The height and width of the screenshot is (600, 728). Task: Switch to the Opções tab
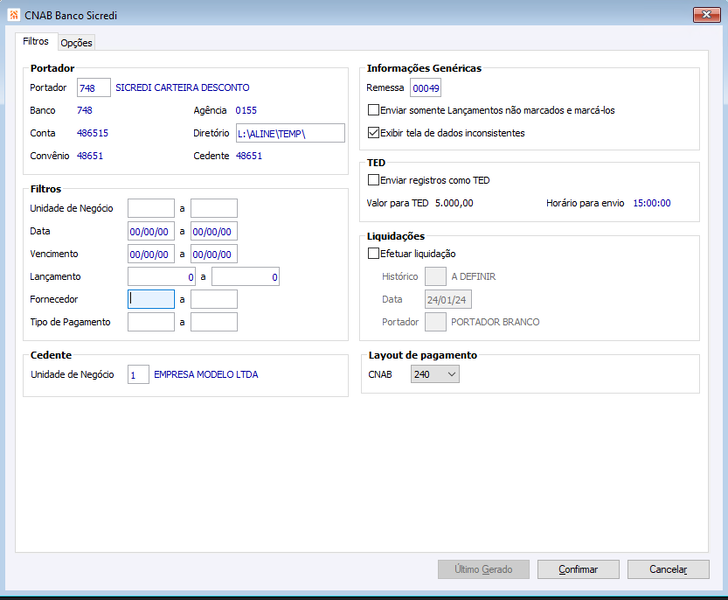pyautogui.click(x=77, y=43)
